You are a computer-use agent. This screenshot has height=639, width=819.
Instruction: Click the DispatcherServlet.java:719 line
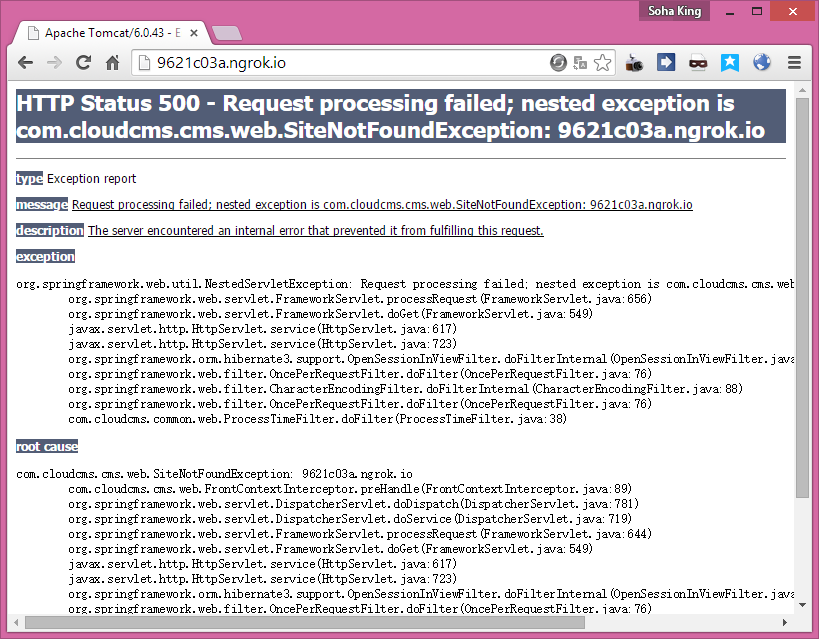tap(350, 519)
